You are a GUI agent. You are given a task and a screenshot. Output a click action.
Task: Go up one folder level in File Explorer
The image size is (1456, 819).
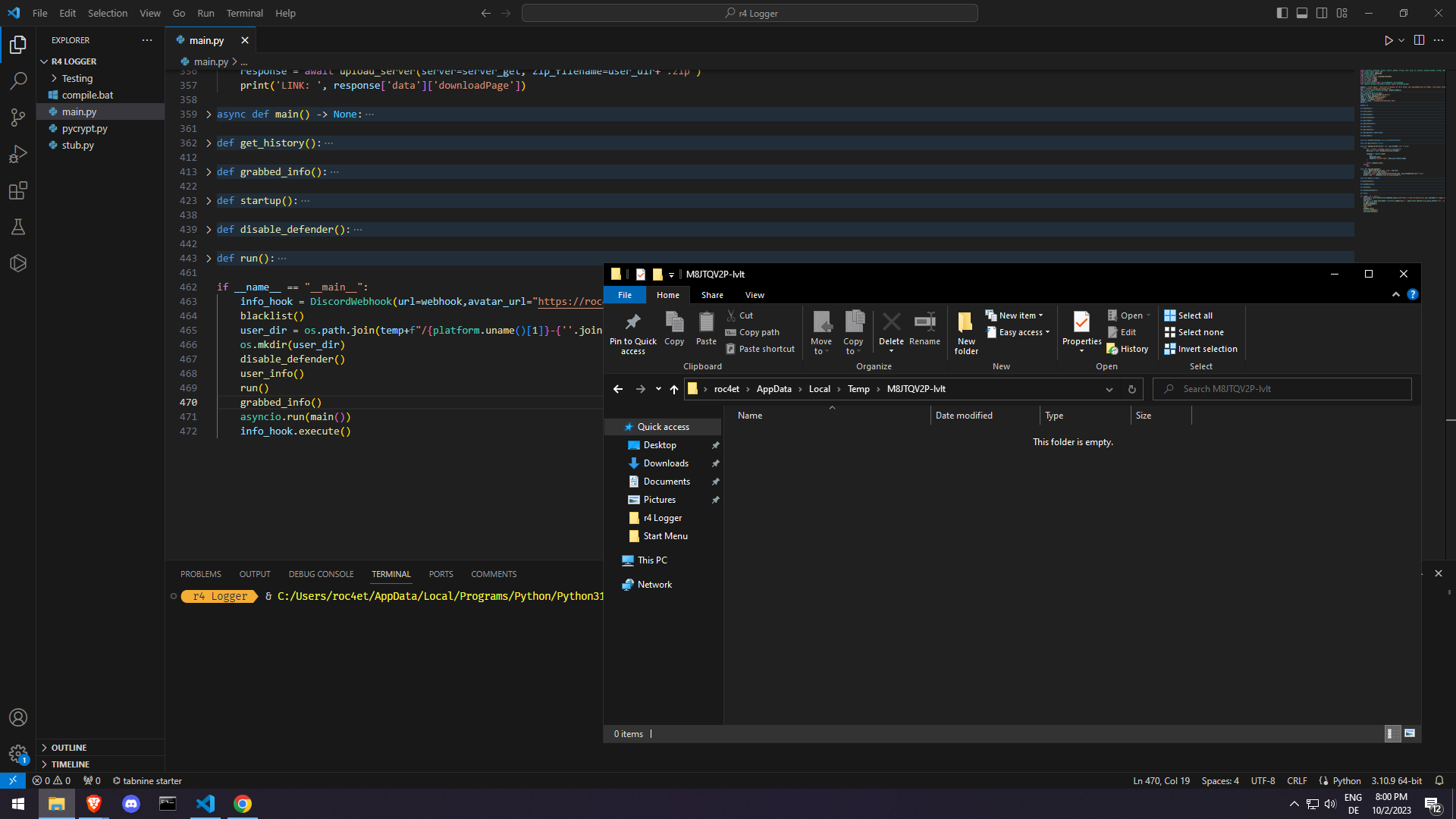[673, 389]
